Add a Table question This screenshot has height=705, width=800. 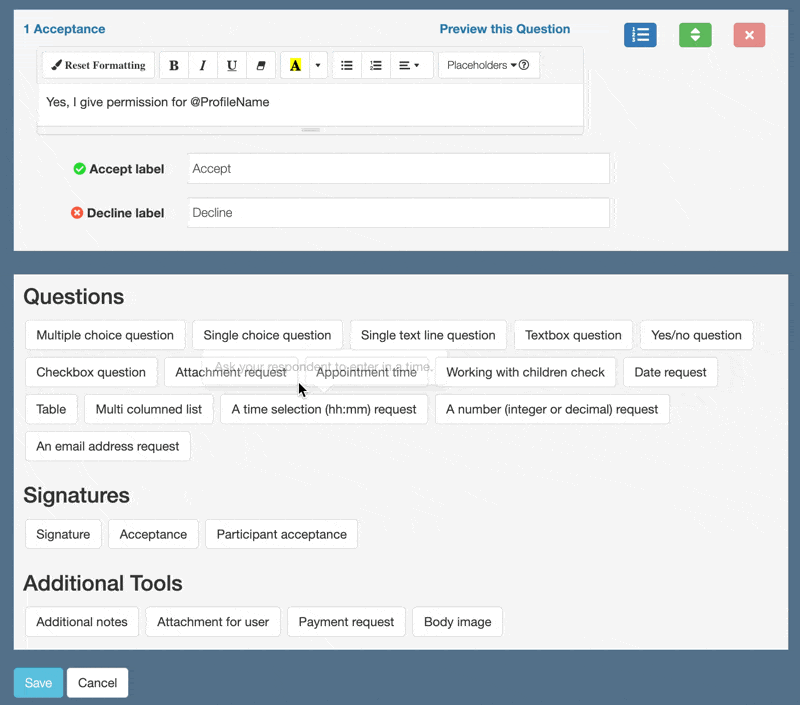[x=51, y=409]
